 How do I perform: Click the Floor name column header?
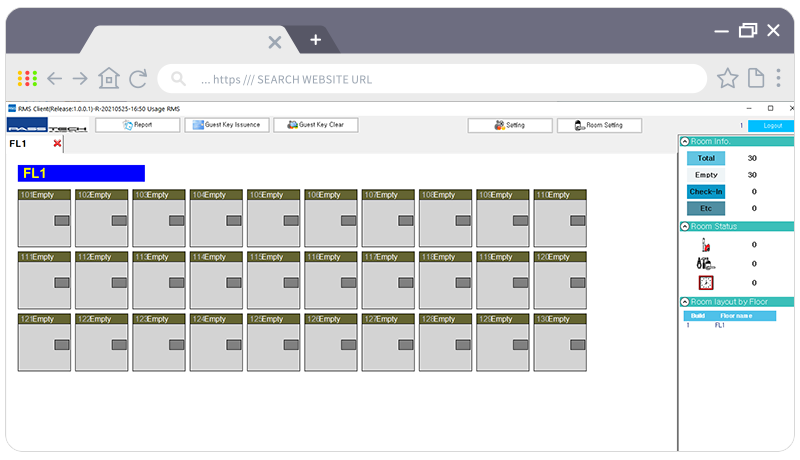coord(736,316)
